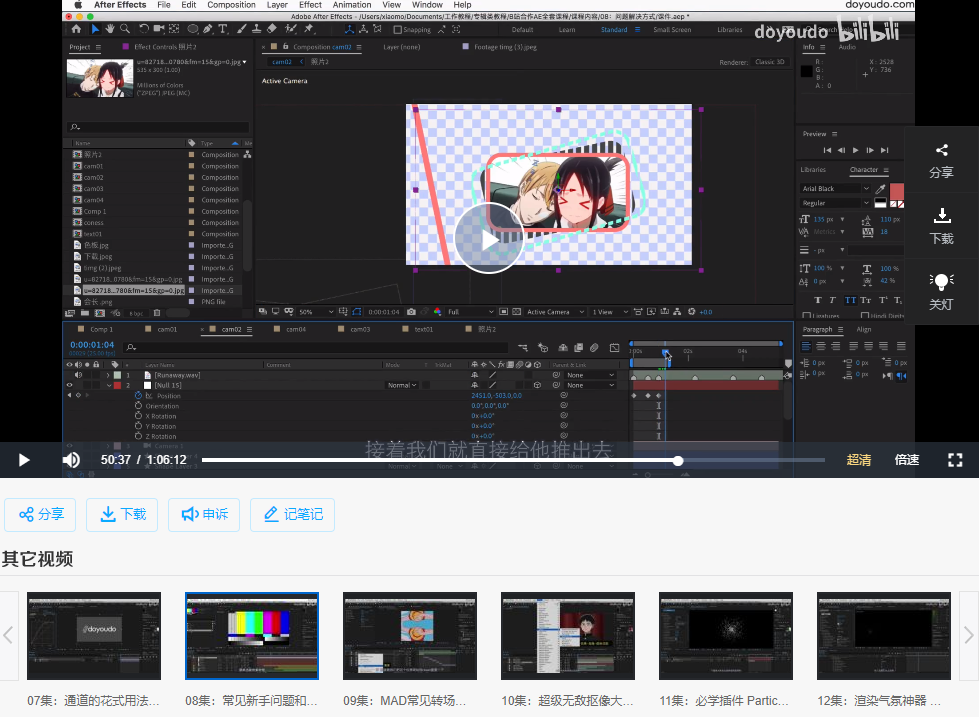This screenshot has width=979, height=717.
Task: Toggle X Rotation stopwatch
Action: point(138,416)
